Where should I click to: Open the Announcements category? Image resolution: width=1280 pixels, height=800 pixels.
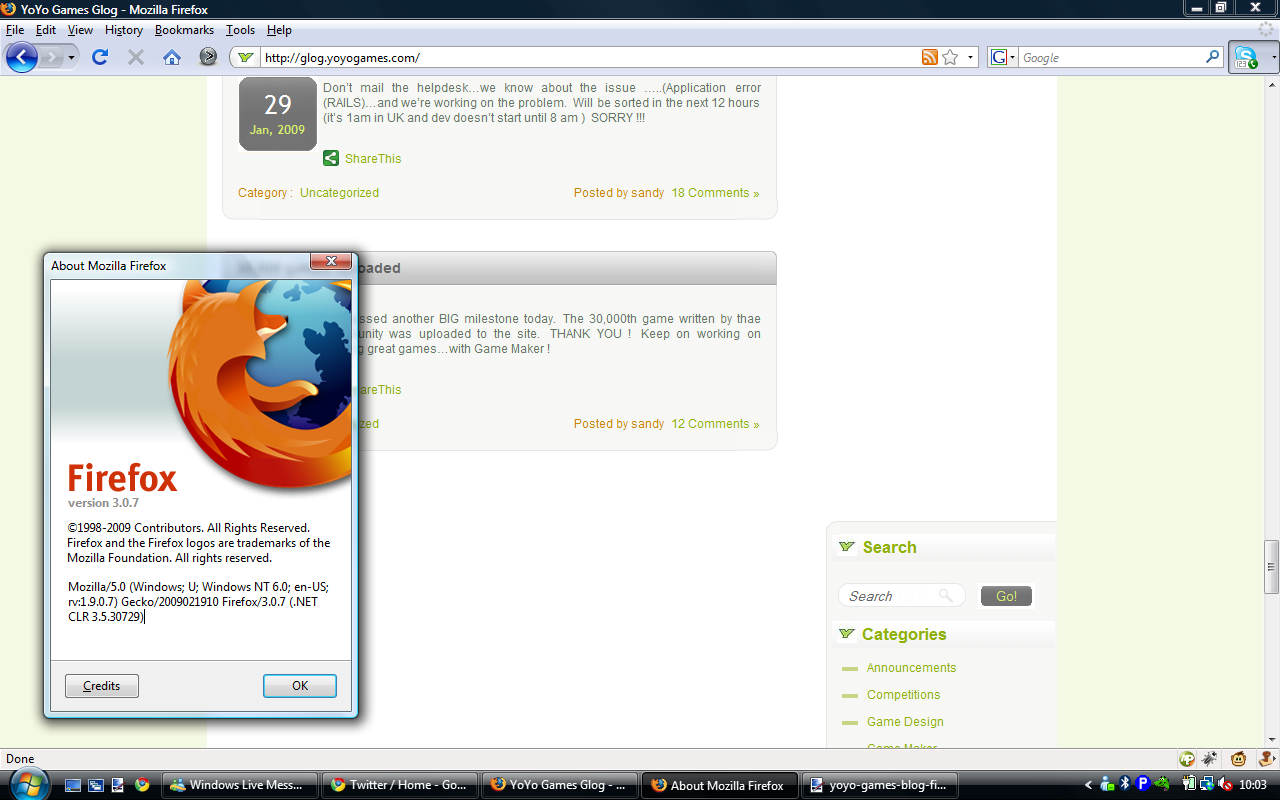click(x=911, y=668)
